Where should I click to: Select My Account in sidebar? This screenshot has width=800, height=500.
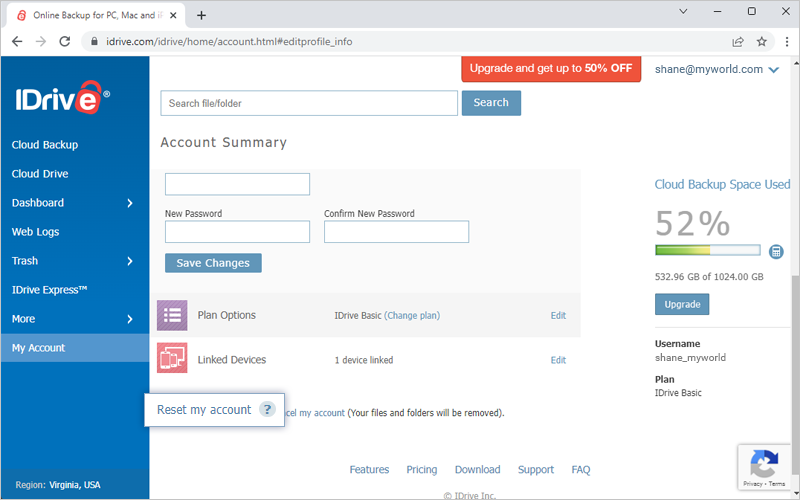[x=74, y=348]
